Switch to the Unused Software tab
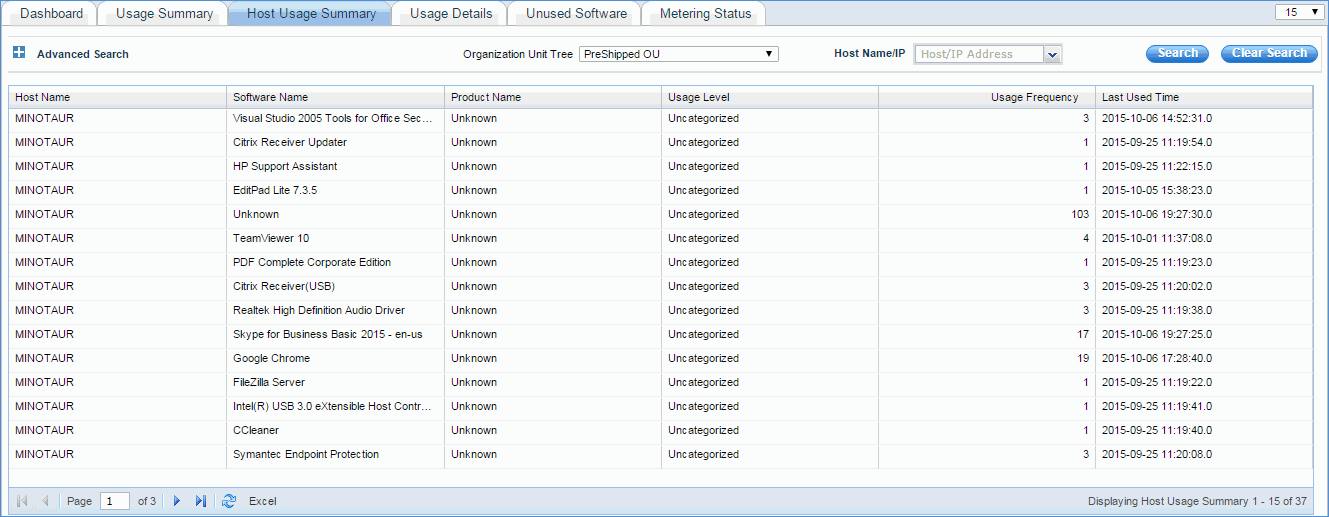Image resolution: width=1329 pixels, height=517 pixels. (576, 14)
